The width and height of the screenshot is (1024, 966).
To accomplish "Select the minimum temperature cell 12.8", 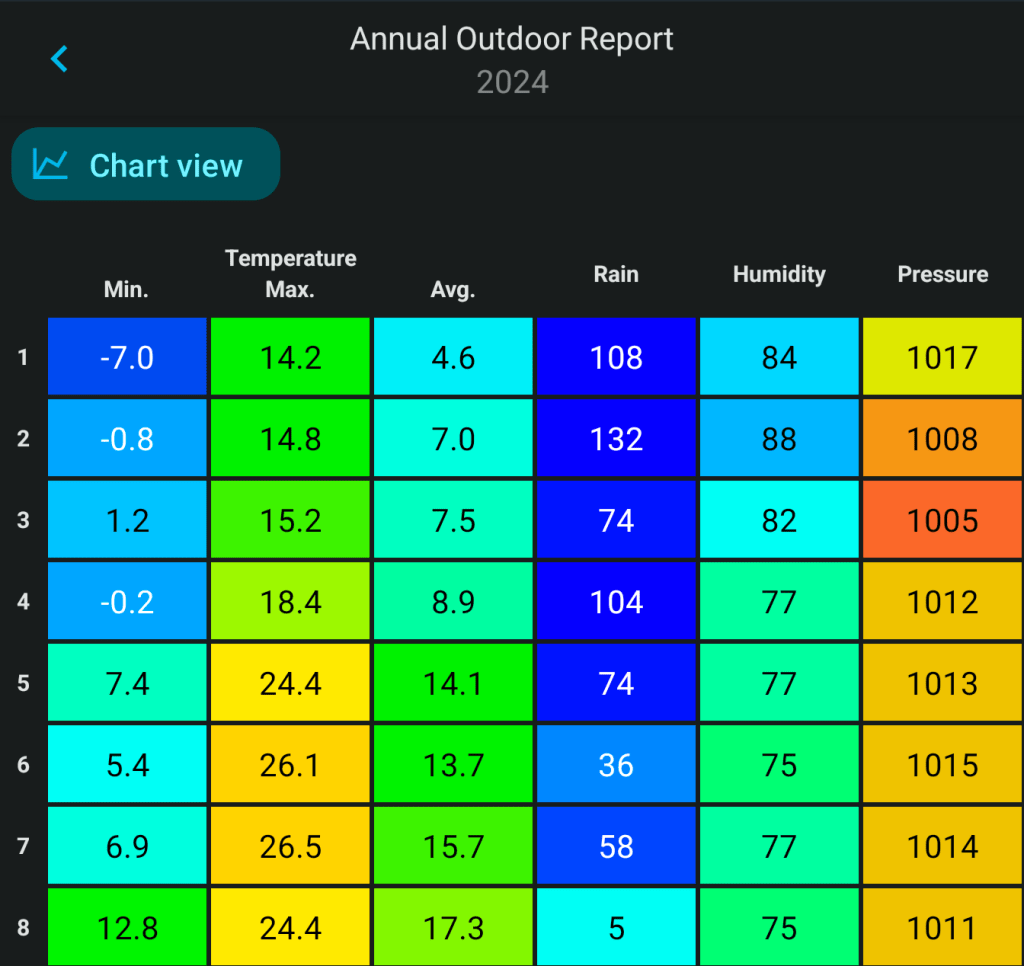I will [x=127, y=927].
